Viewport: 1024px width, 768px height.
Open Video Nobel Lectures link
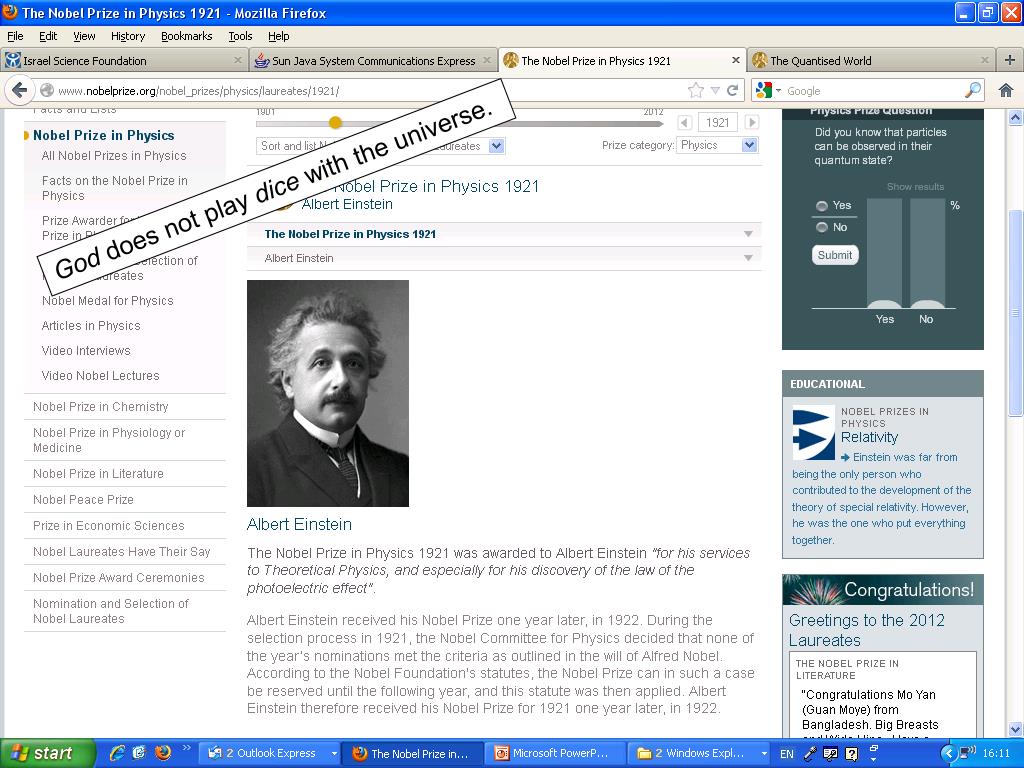pyautogui.click(x=100, y=376)
